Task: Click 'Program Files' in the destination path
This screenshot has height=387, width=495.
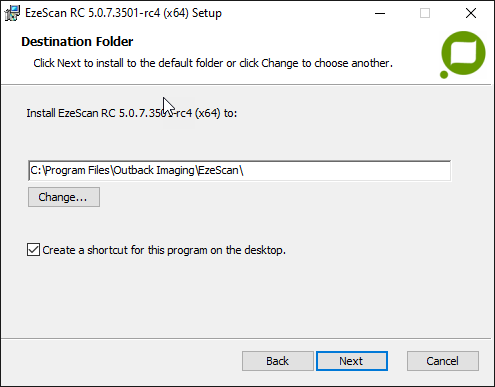Action: 77,170
